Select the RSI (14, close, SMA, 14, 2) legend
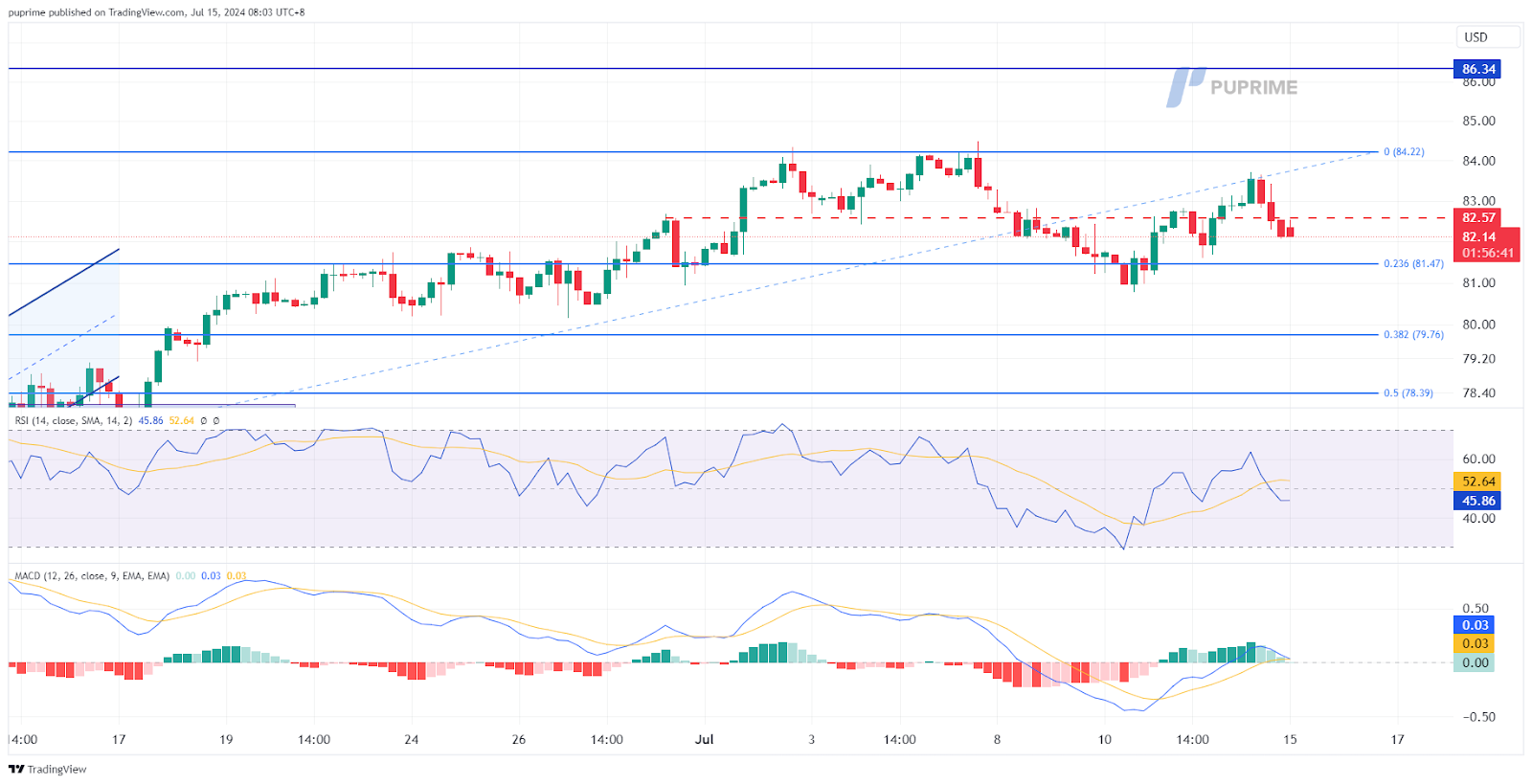 coord(74,420)
